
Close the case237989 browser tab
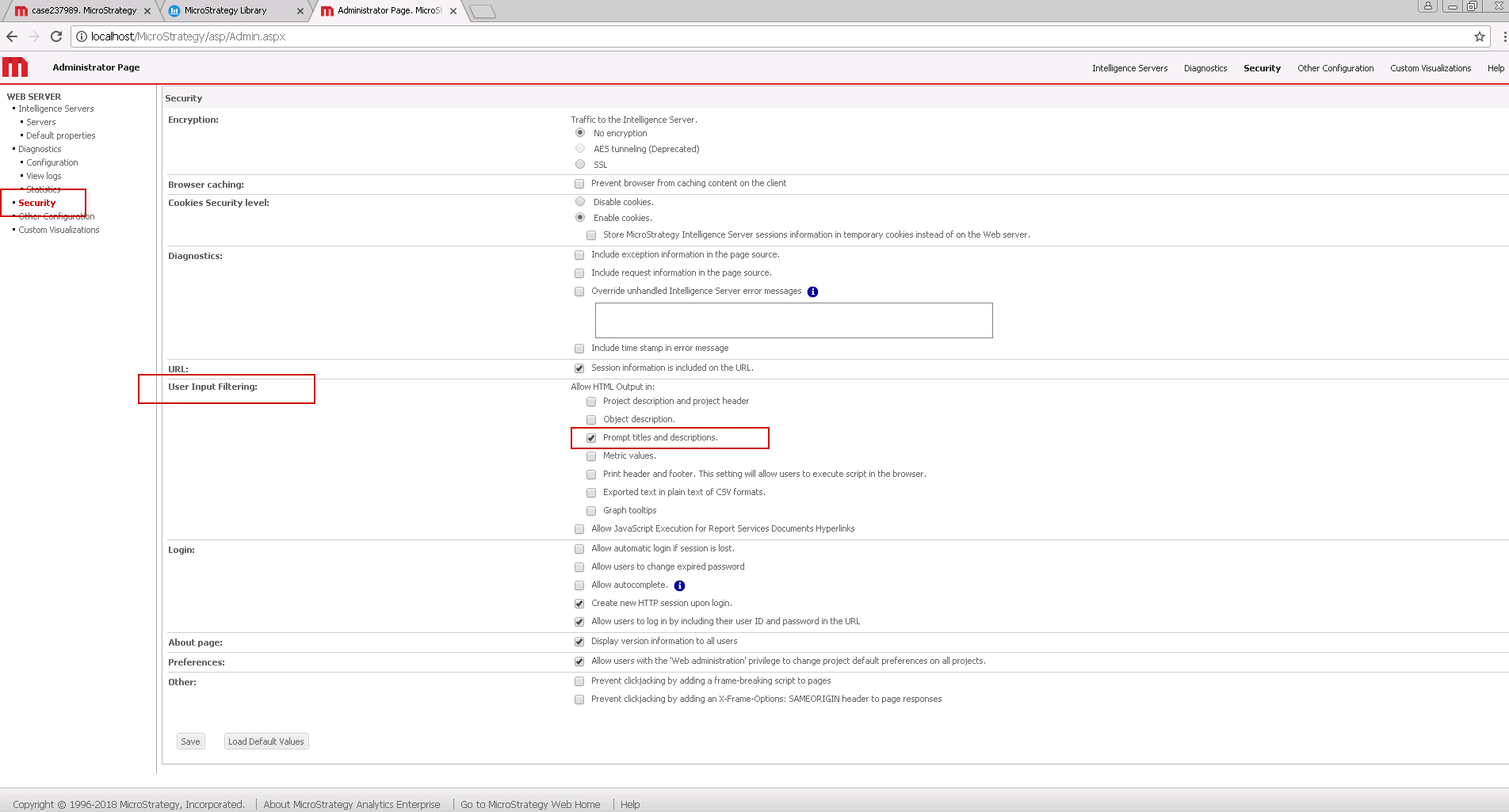(x=147, y=11)
